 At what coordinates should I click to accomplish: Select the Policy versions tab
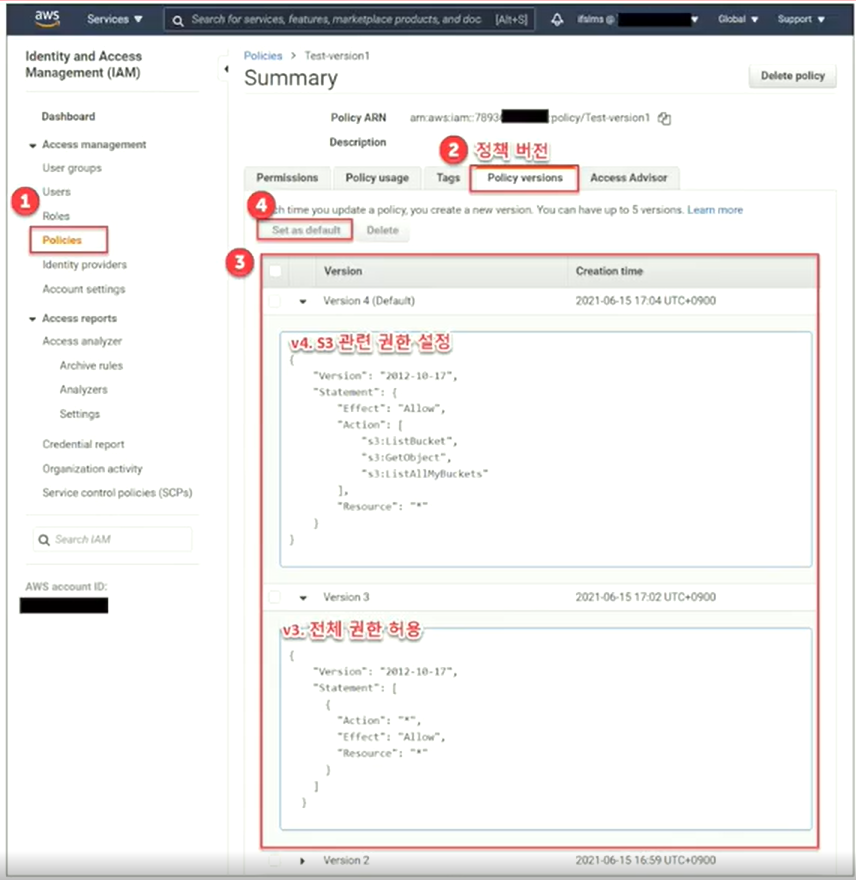tap(525, 178)
